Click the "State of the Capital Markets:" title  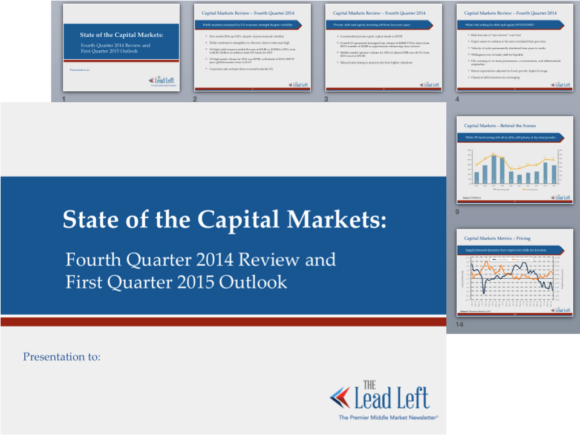click(225, 219)
